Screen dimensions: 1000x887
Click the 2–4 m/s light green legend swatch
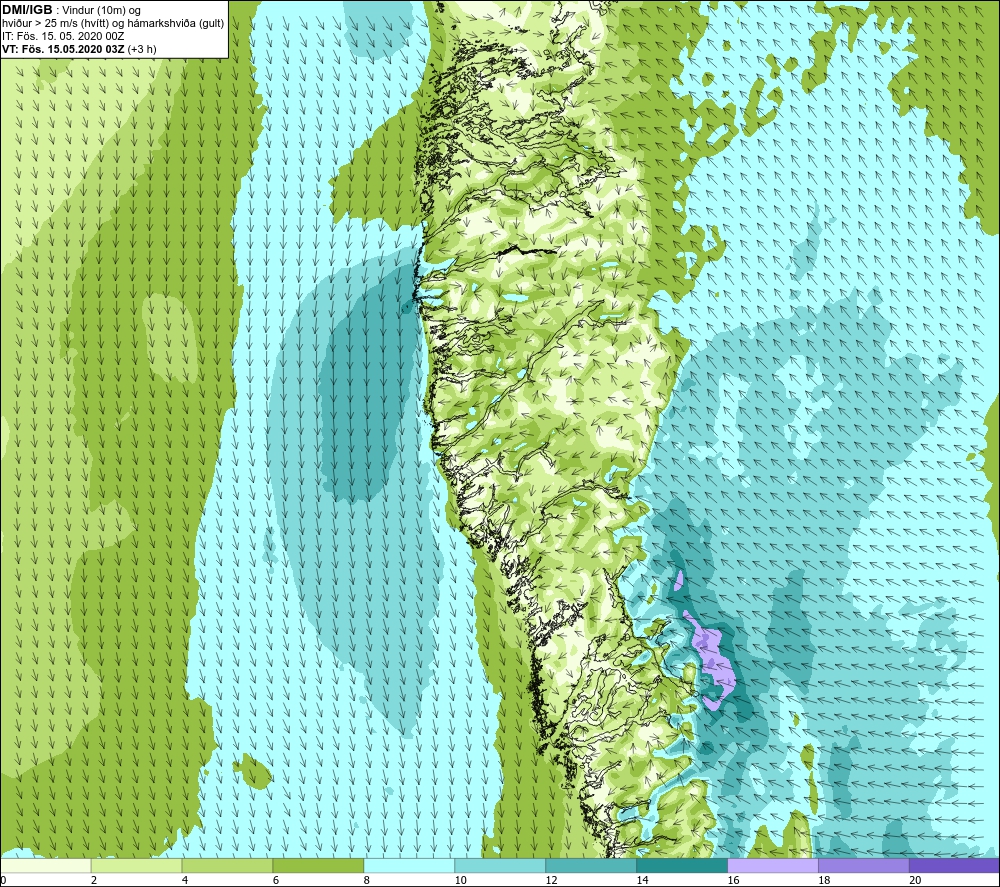(x=136, y=866)
